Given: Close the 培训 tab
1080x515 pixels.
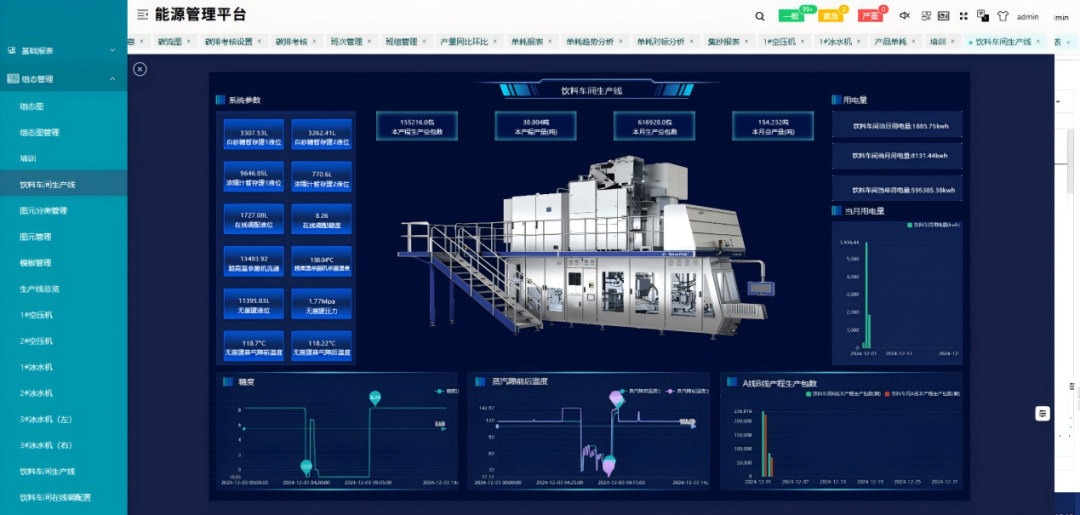Looking at the screenshot, I should pos(953,41).
